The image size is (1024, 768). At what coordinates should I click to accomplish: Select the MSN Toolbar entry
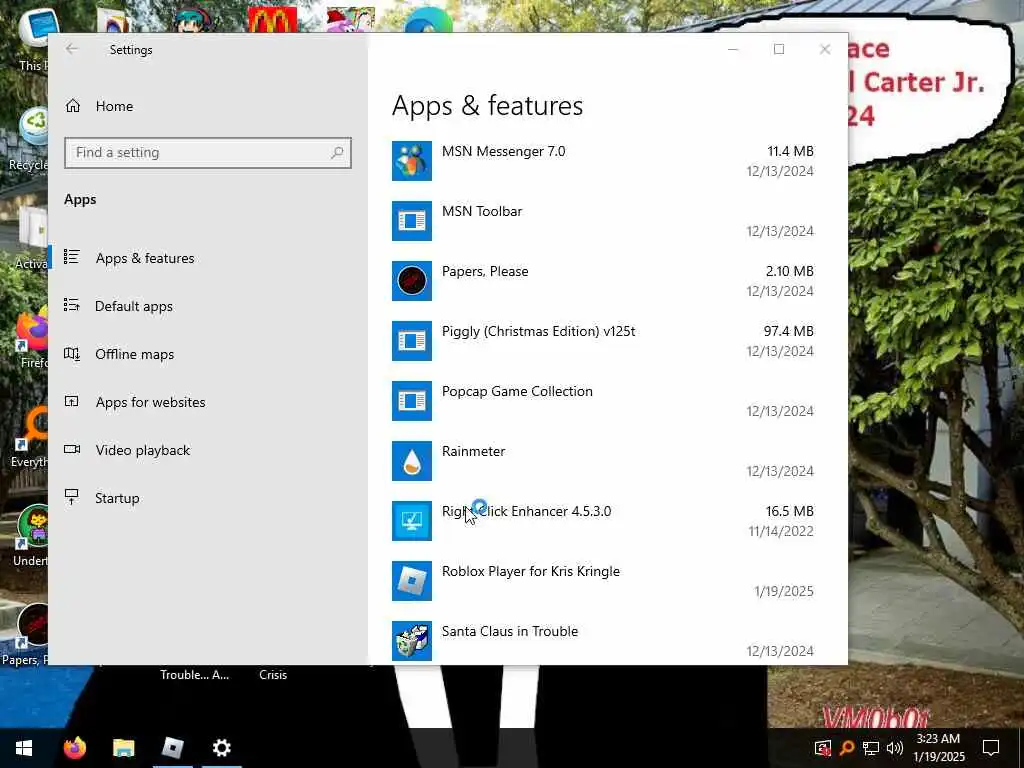(x=603, y=221)
